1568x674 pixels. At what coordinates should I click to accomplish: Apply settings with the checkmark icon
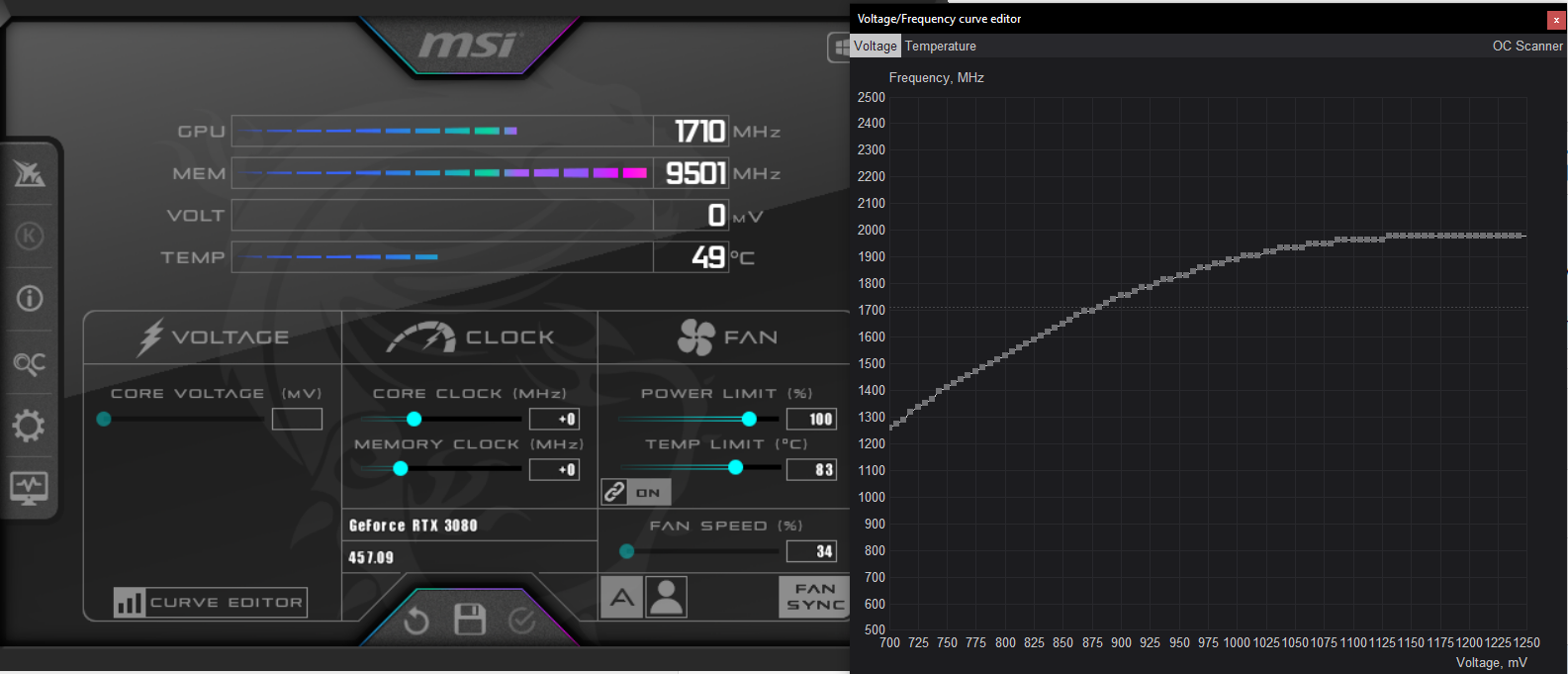[521, 621]
